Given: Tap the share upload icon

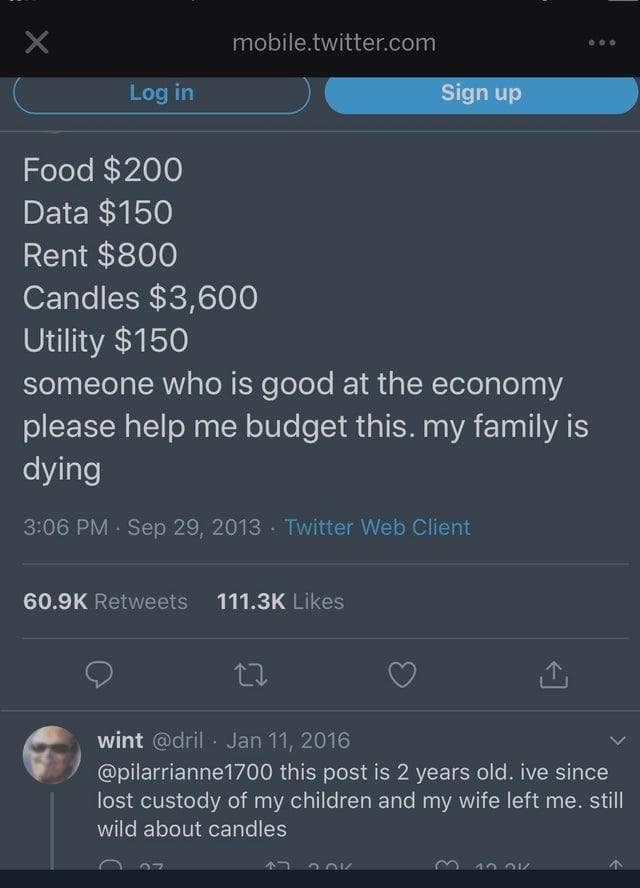Looking at the screenshot, I should point(554,674).
